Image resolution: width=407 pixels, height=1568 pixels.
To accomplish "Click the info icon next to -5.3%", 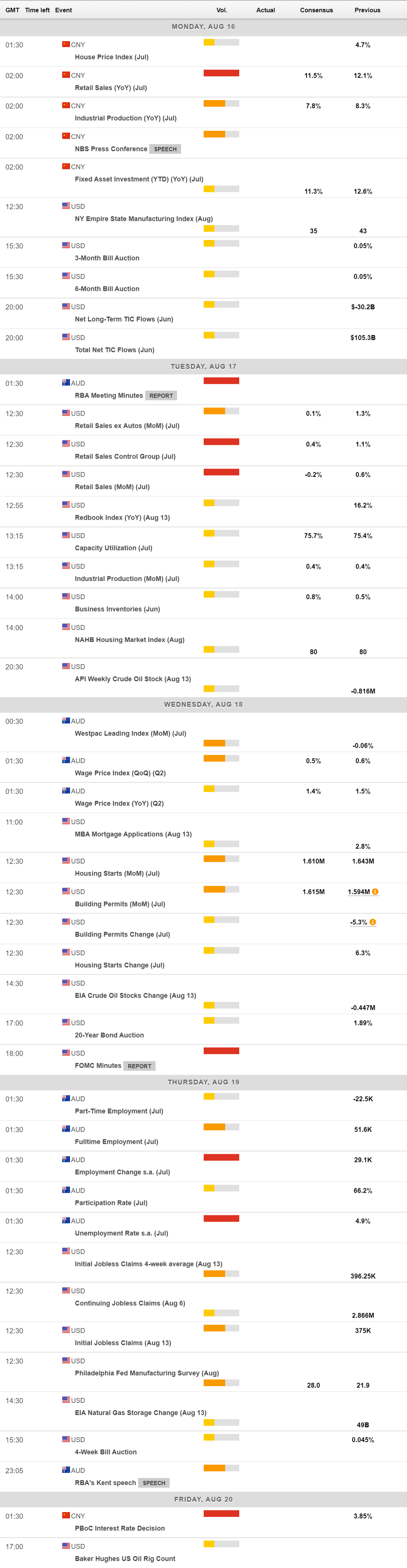I will coord(372,922).
